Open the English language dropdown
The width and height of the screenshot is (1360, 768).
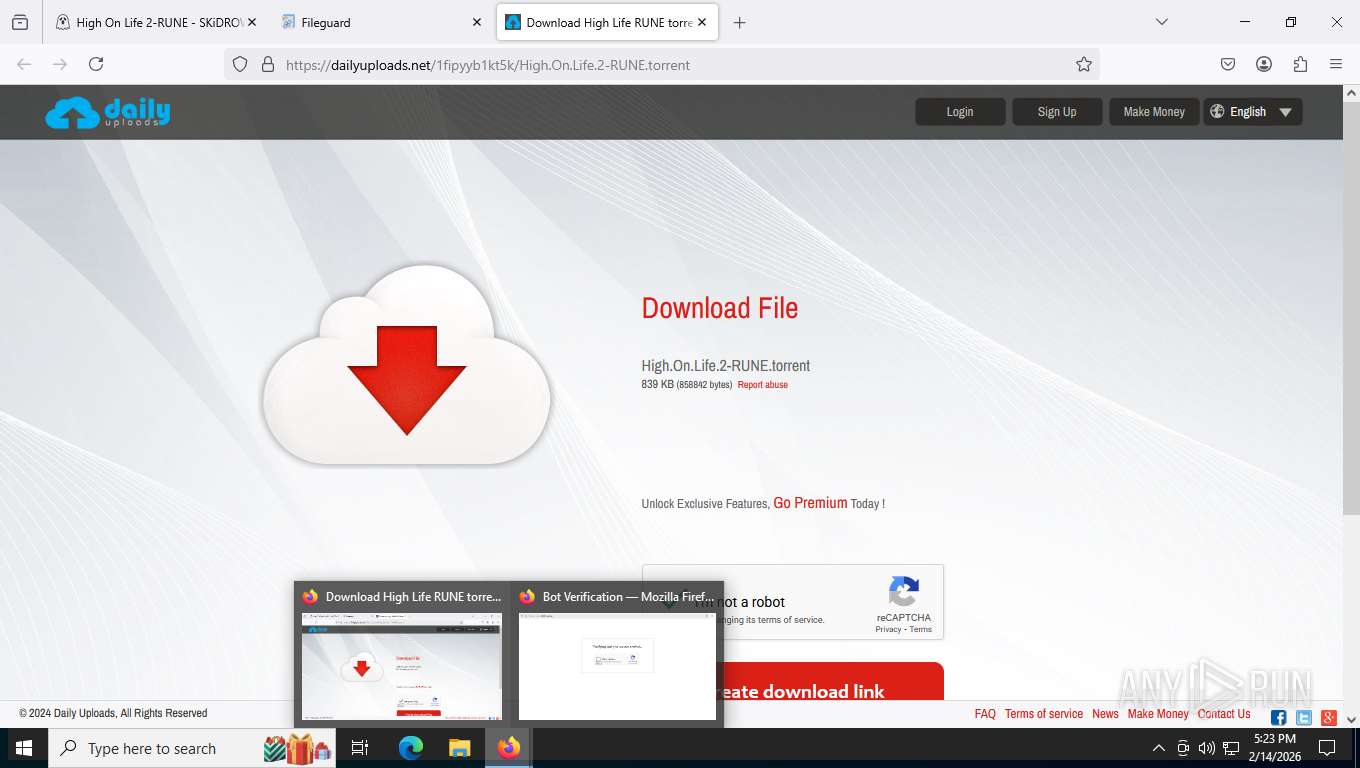pyautogui.click(x=1253, y=112)
